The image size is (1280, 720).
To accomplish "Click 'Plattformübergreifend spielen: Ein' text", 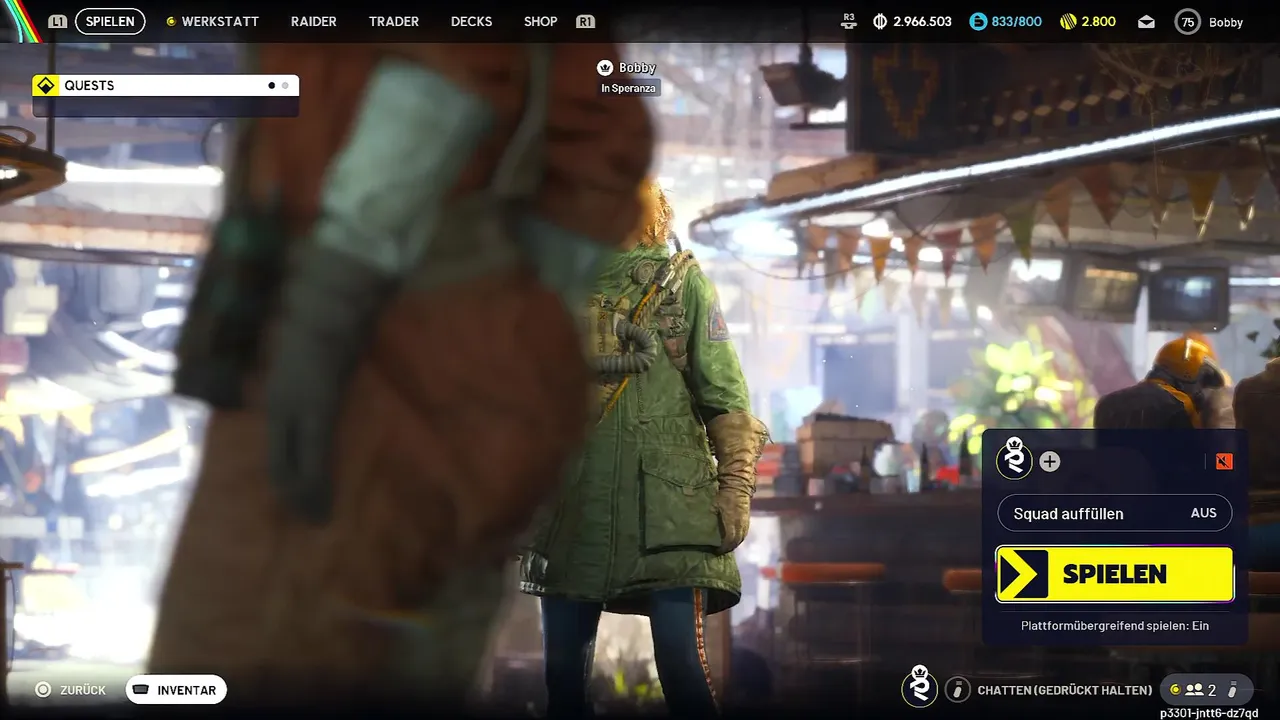I will pyautogui.click(x=1115, y=625).
